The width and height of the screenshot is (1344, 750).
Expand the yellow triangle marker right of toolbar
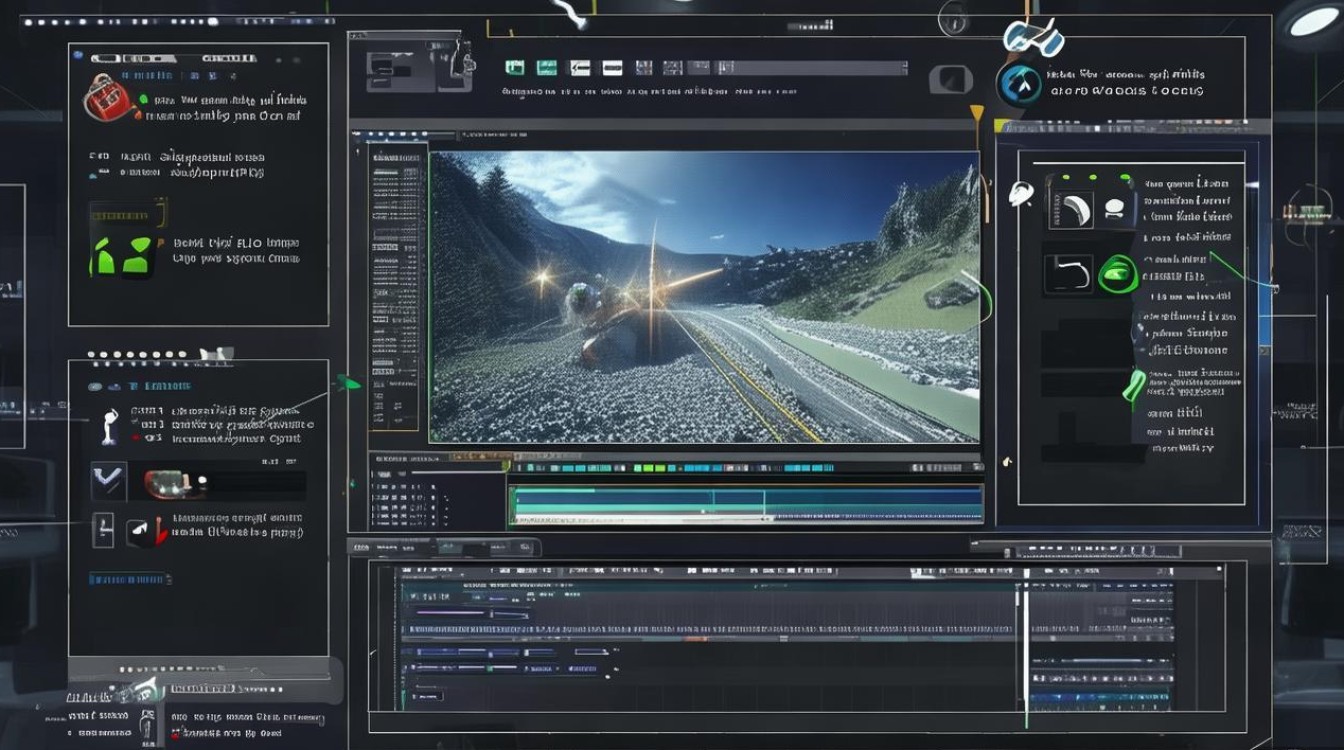click(977, 113)
